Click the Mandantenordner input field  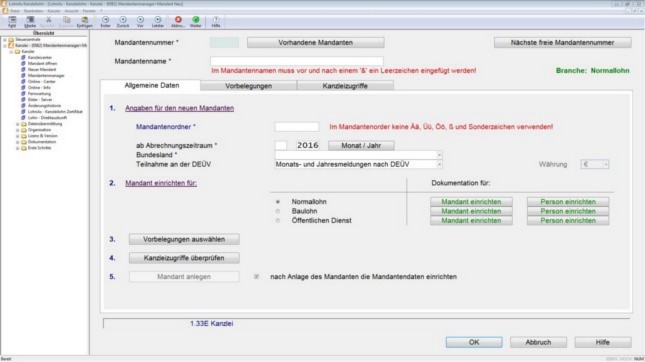(297, 127)
